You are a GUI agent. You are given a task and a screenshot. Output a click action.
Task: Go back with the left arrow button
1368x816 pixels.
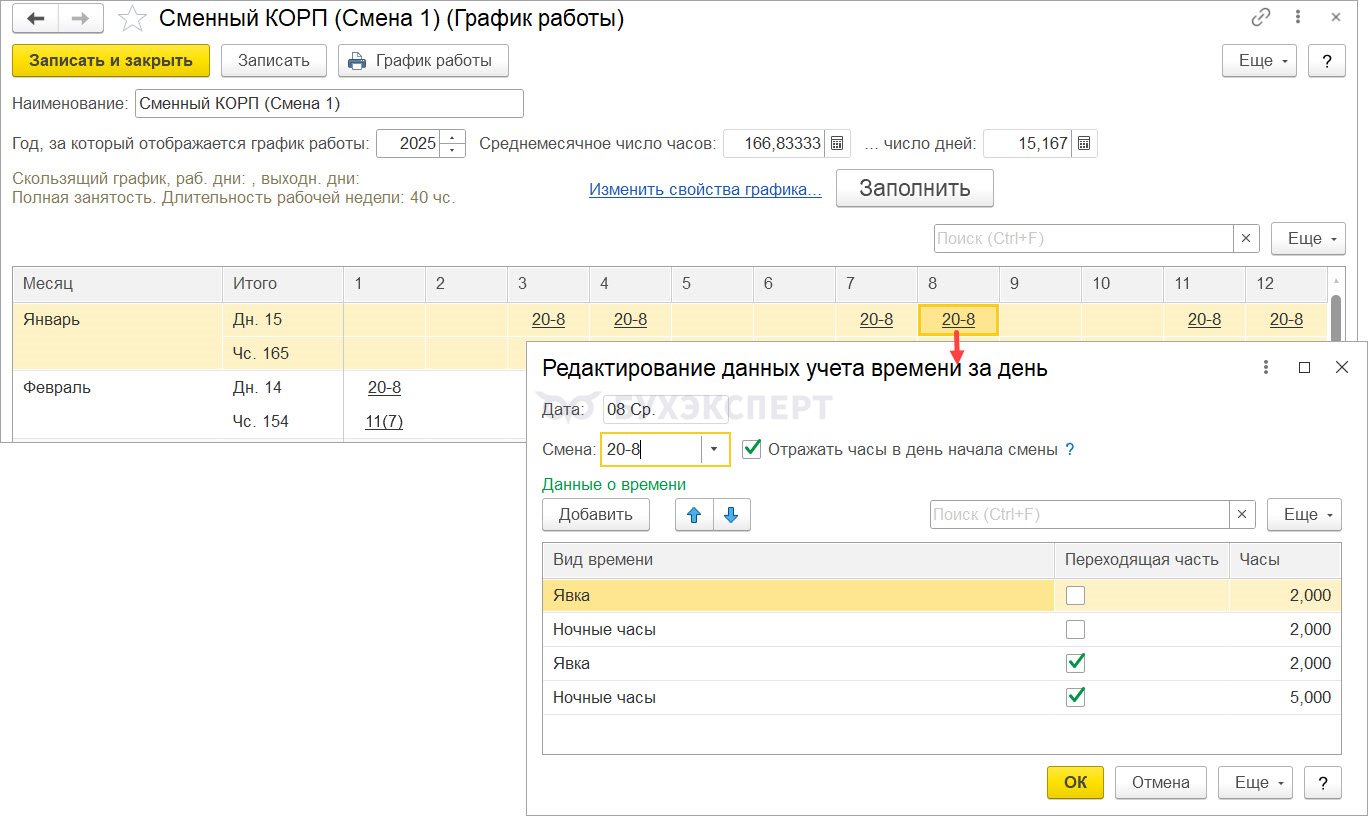point(35,19)
